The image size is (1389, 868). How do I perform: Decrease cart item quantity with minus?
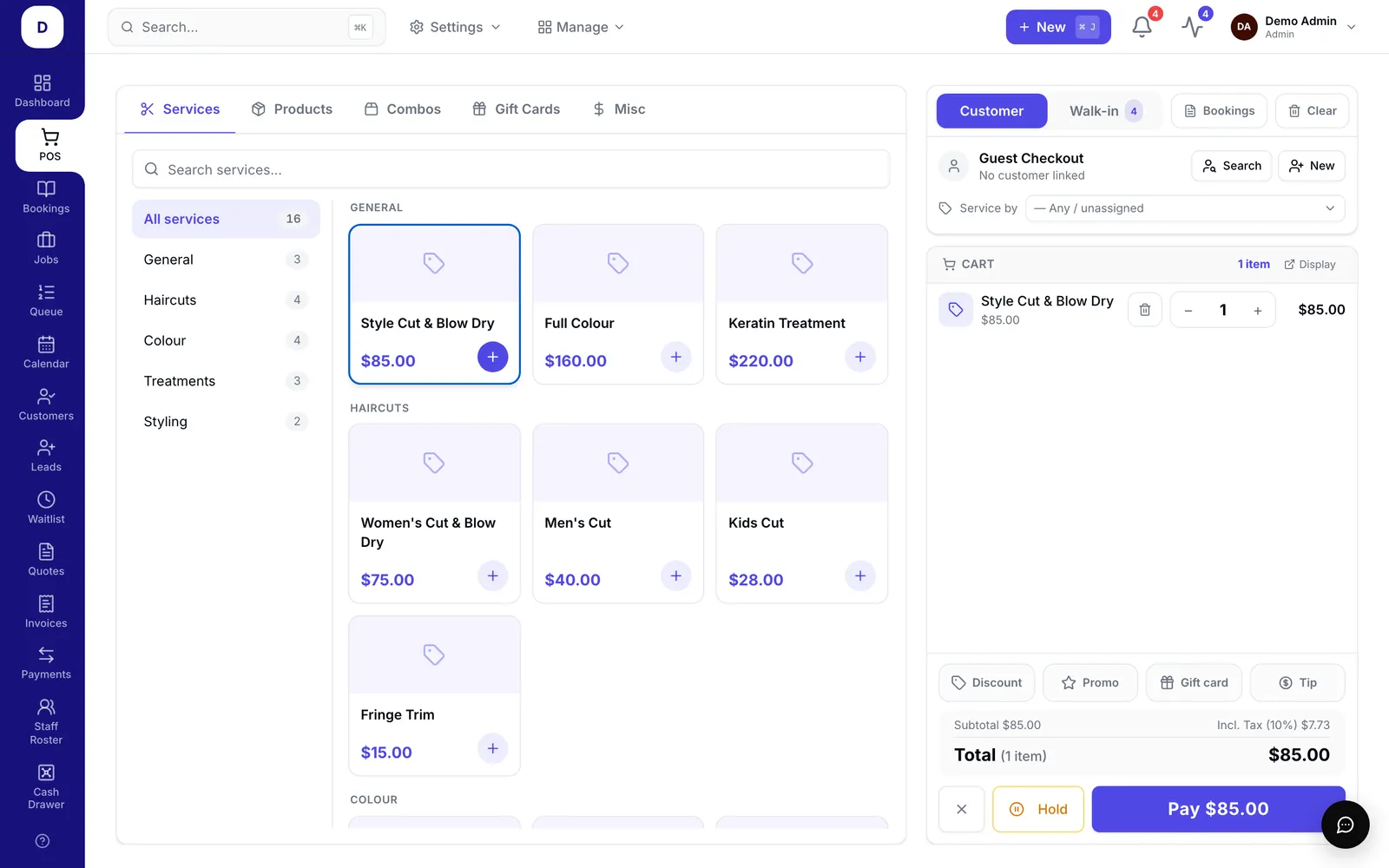1188,311
